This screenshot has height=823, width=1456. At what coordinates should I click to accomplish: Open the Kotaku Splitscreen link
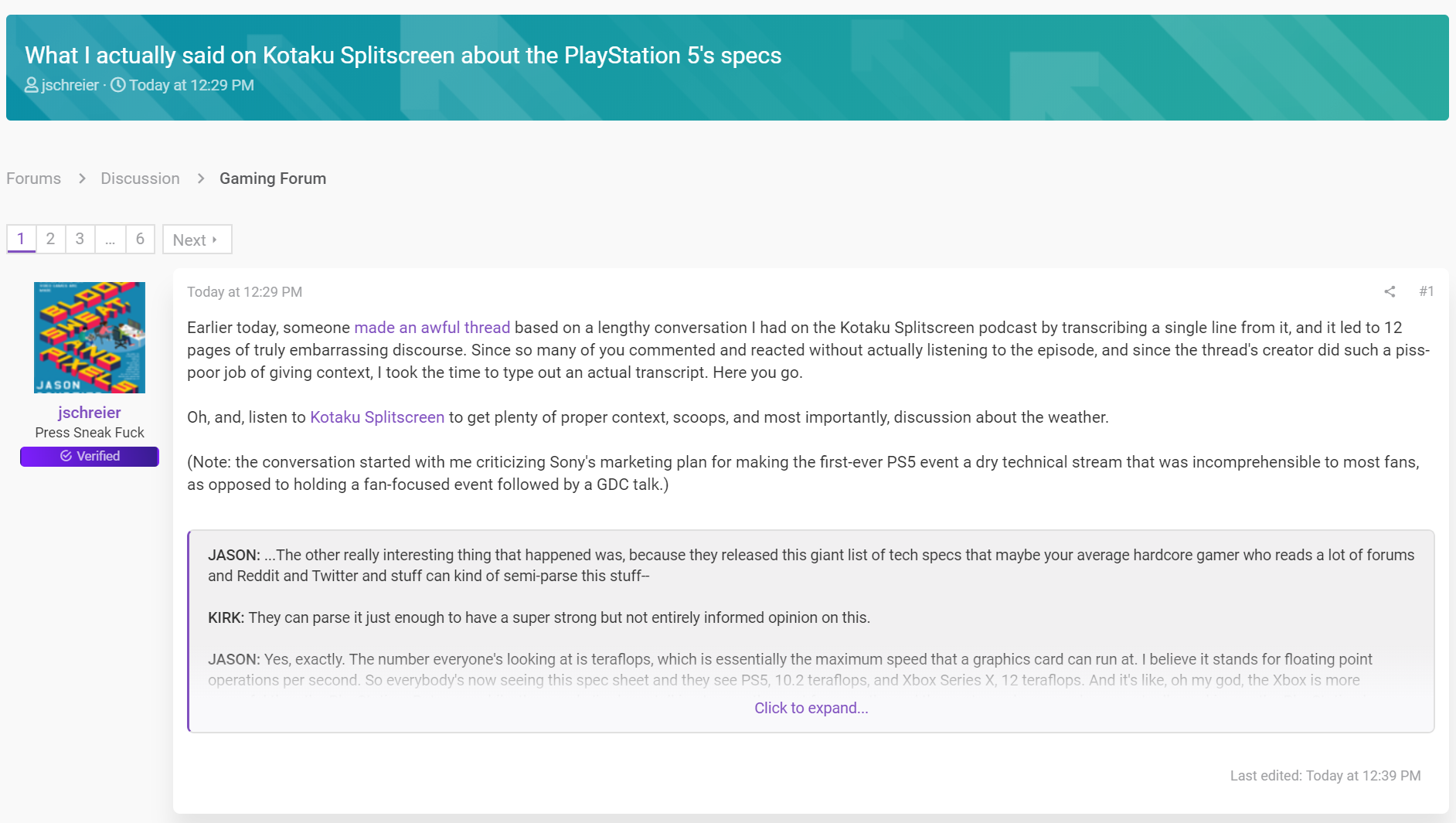click(377, 417)
